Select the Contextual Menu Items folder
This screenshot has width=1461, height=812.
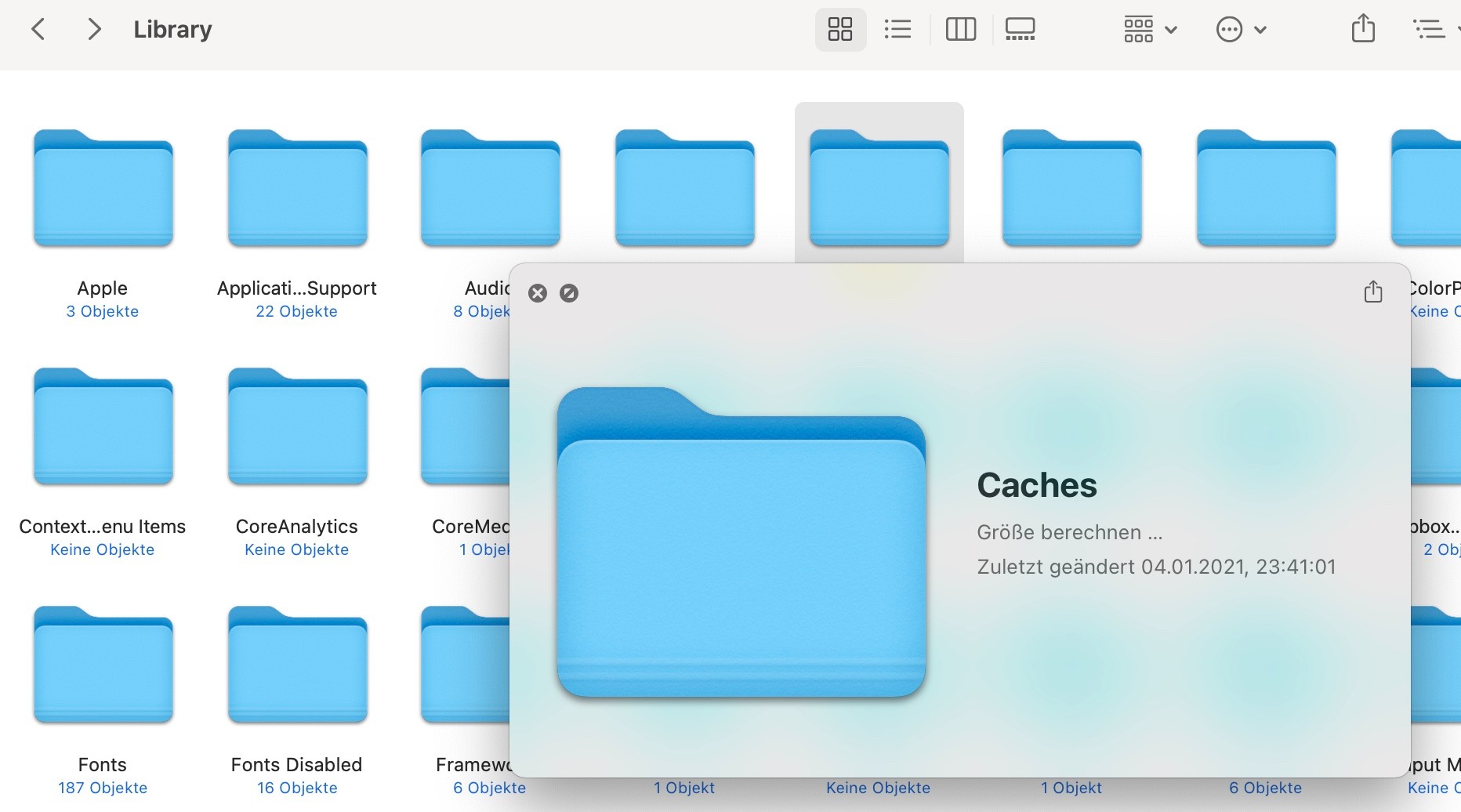coord(103,428)
